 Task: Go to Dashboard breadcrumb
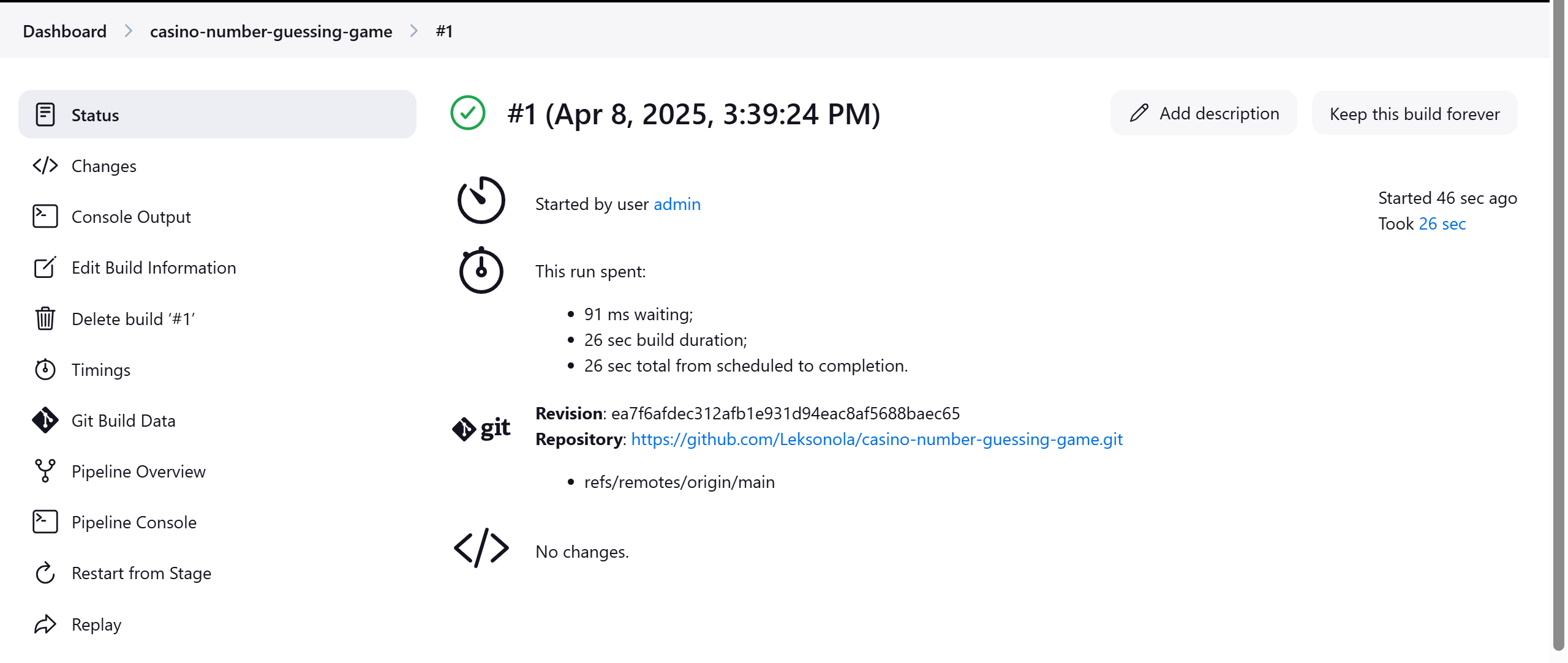[64, 31]
